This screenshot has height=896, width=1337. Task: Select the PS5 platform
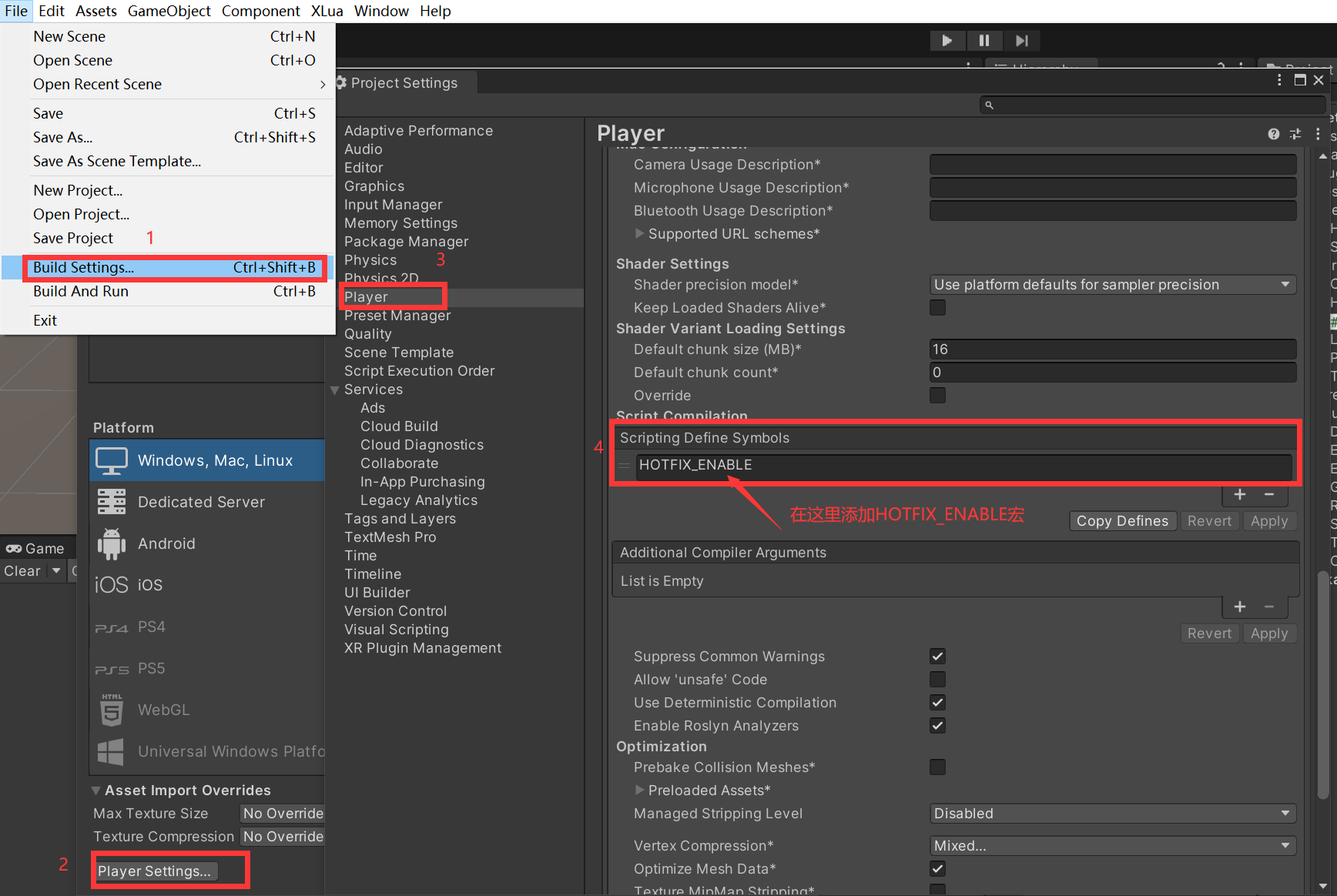(x=207, y=668)
